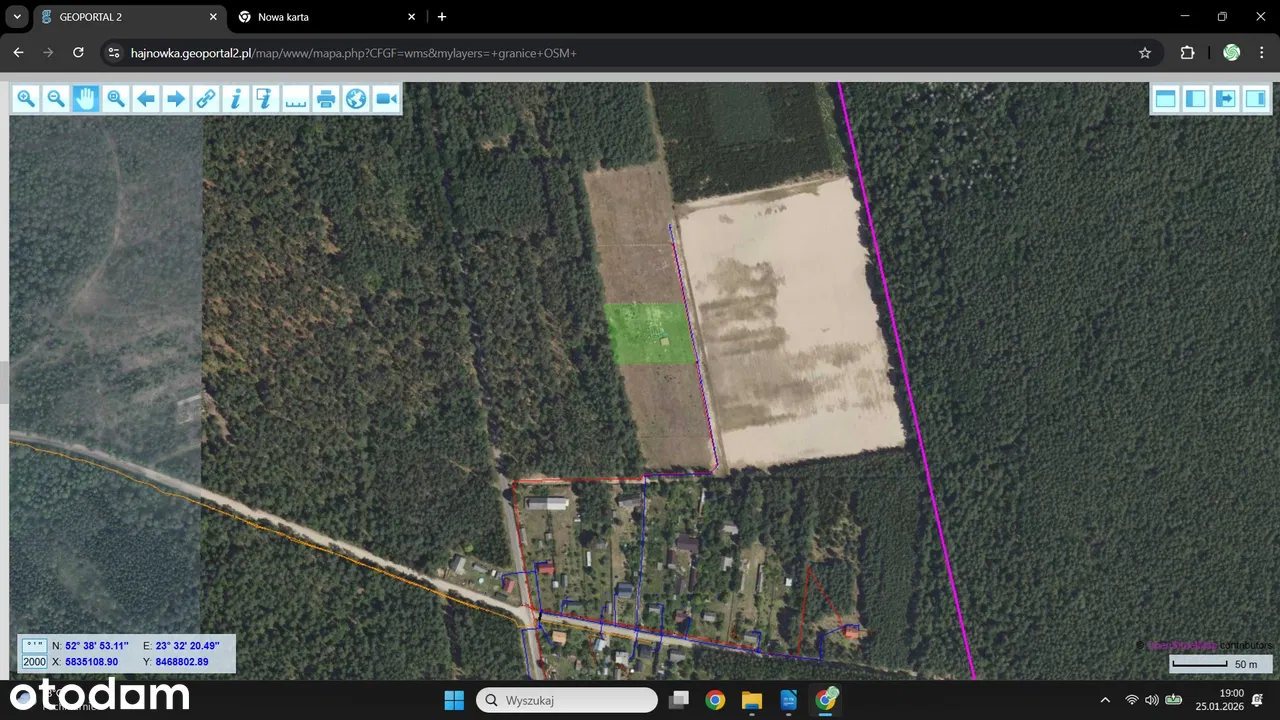The height and width of the screenshot is (720, 1280).
Task: Select the object info 'i' tool
Action: click(x=236, y=98)
